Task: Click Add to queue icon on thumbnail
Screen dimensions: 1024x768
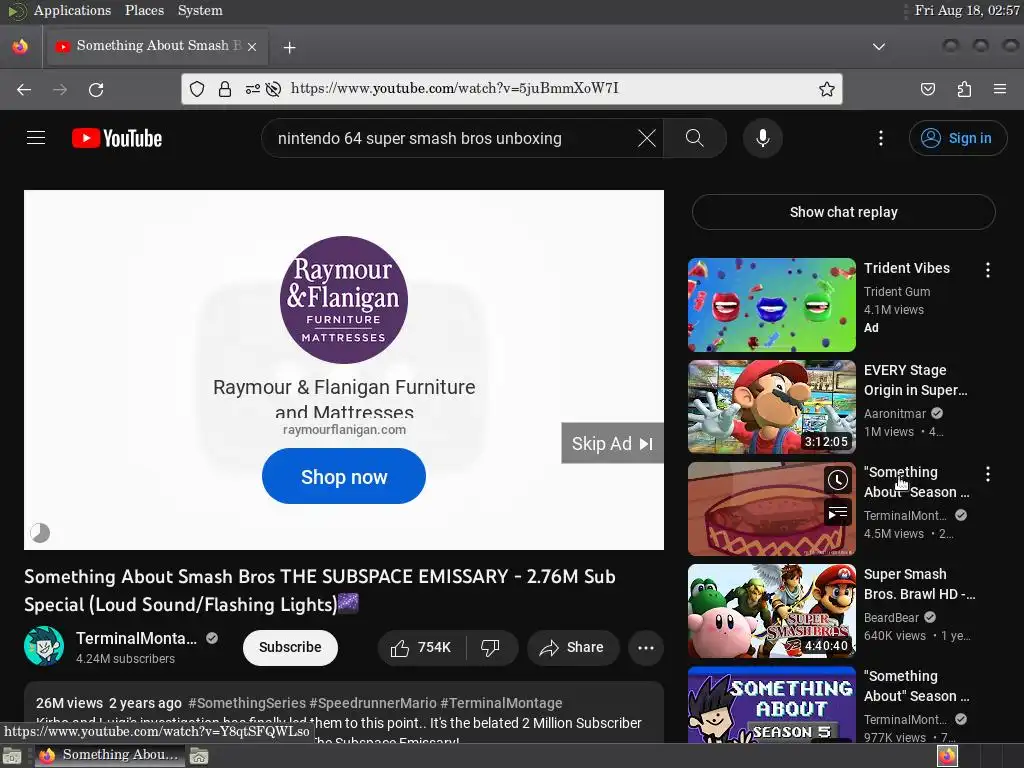Action: 837,513
